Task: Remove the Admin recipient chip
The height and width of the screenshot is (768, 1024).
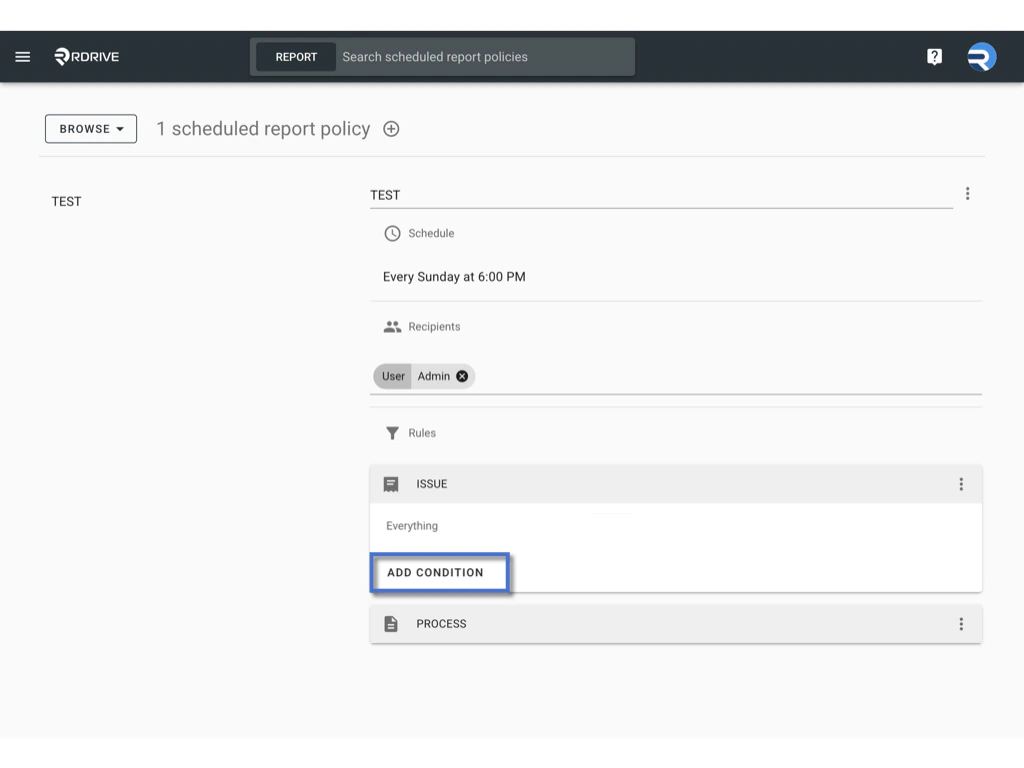Action: tap(461, 376)
